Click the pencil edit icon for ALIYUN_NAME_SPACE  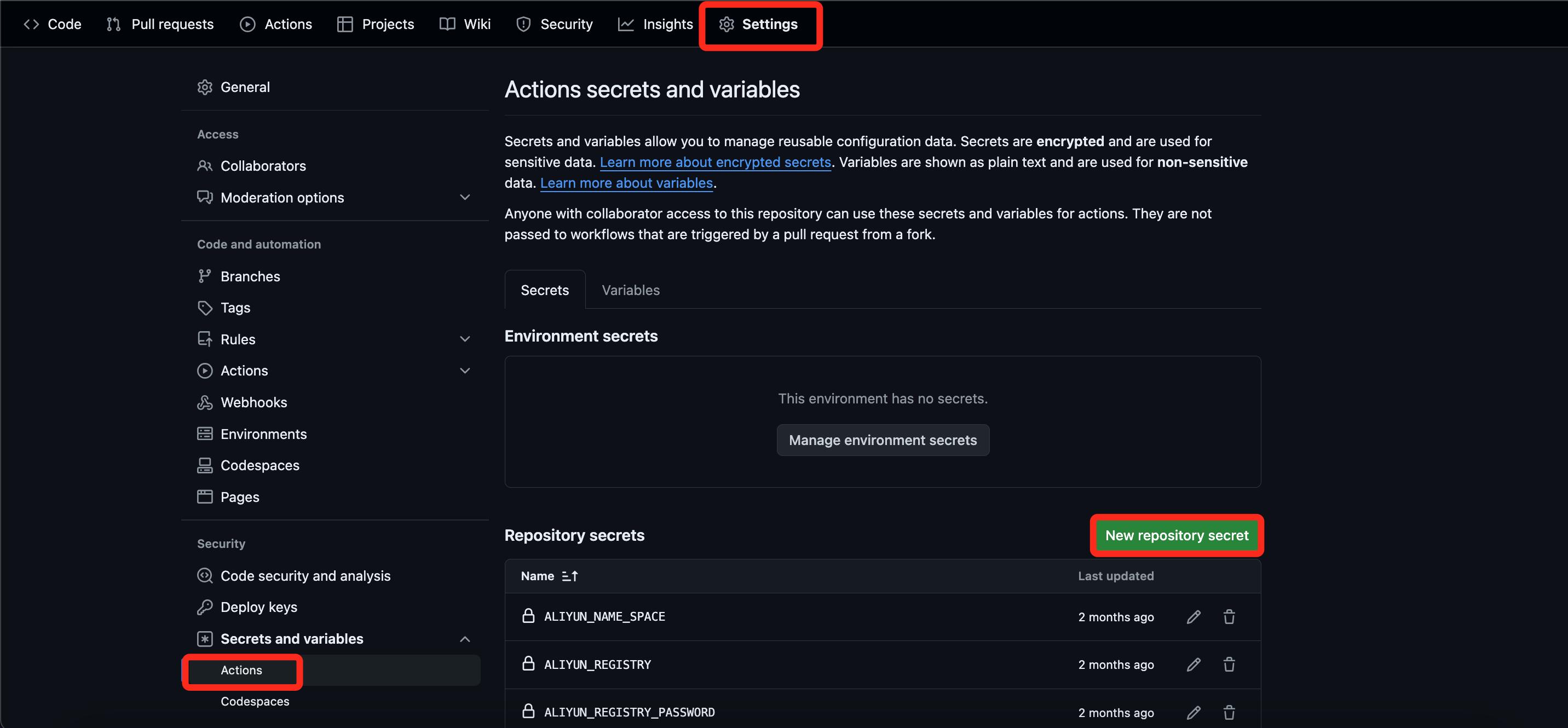coord(1193,616)
